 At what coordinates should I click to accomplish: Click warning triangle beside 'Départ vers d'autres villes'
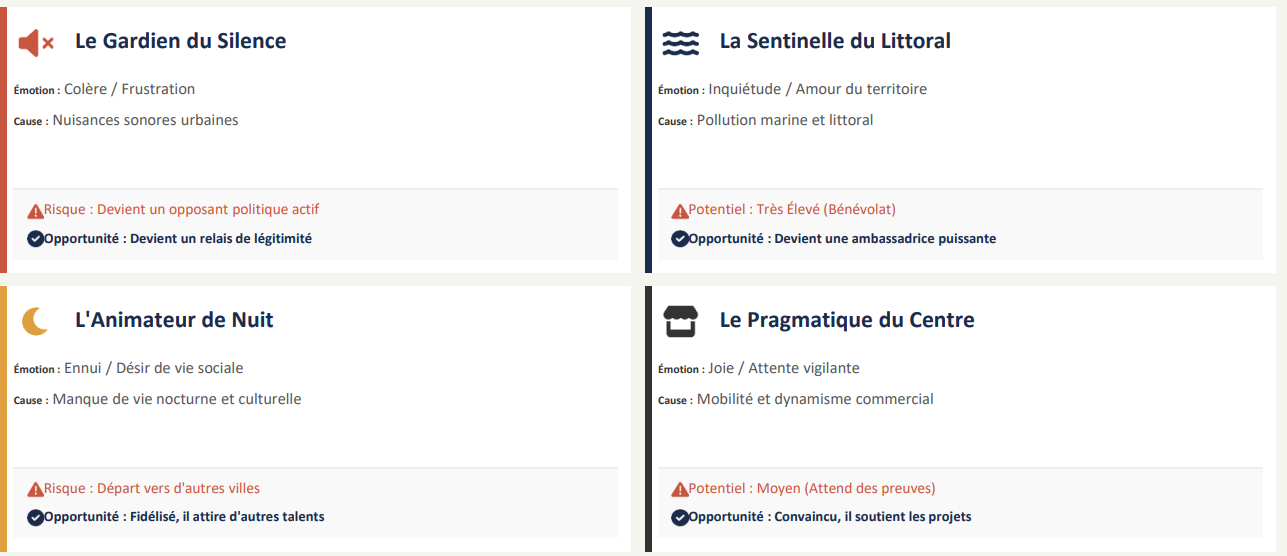(36, 490)
